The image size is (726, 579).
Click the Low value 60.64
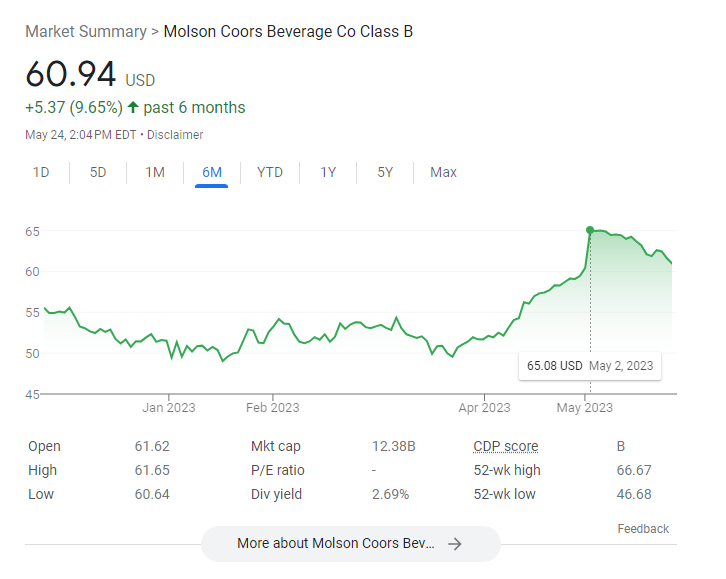click(152, 494)
